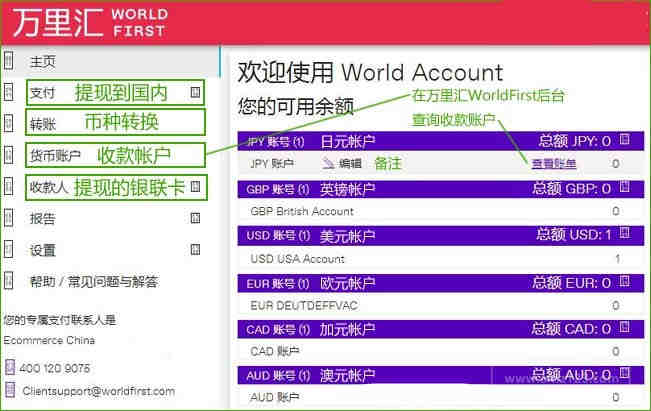Expand the 支付 submenu arrow
This screenshot has width=651, height=411.
coord(196,92)
